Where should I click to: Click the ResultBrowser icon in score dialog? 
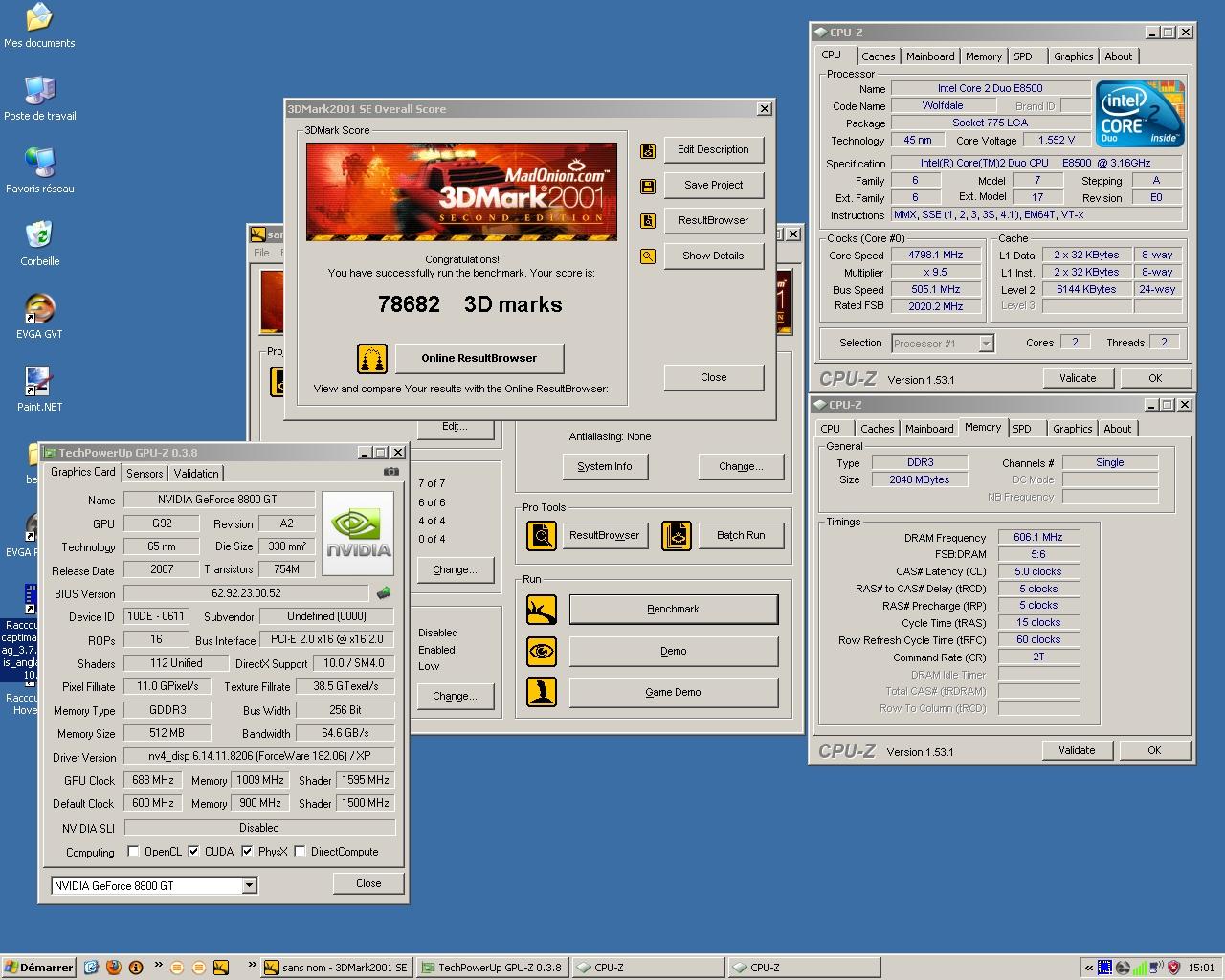click(x=648, y=221)
